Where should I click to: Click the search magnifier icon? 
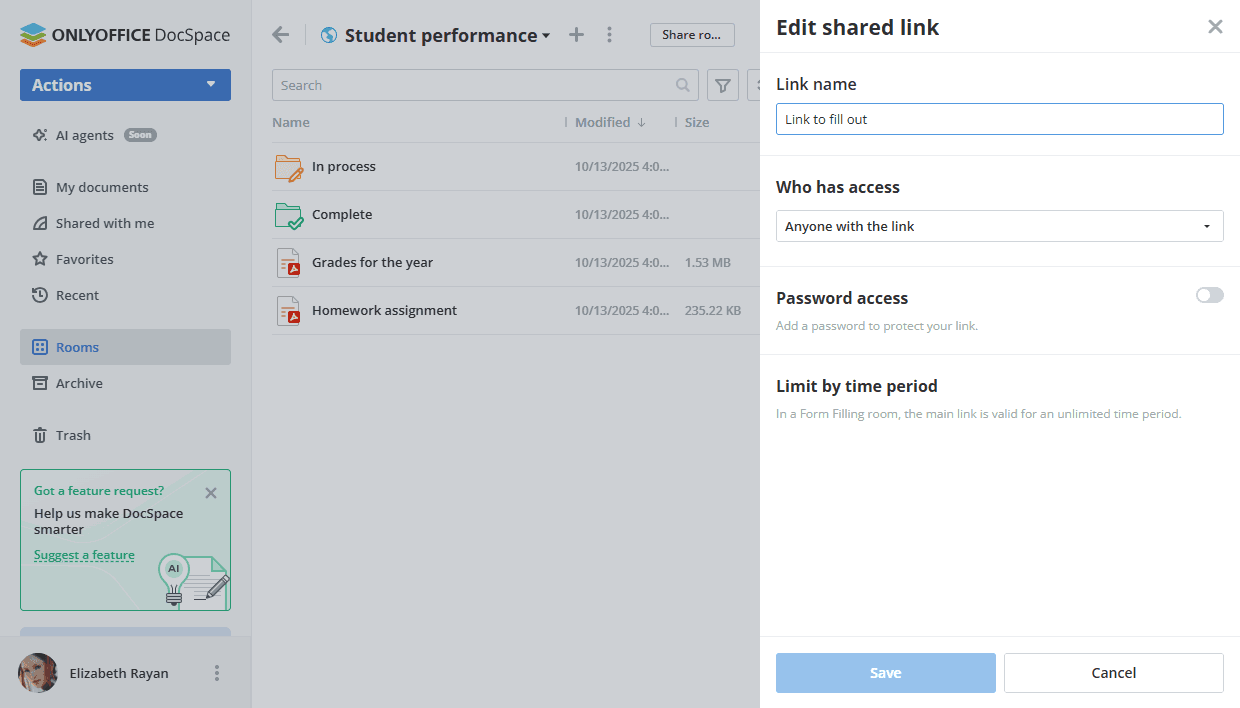[x=683, y=85]
